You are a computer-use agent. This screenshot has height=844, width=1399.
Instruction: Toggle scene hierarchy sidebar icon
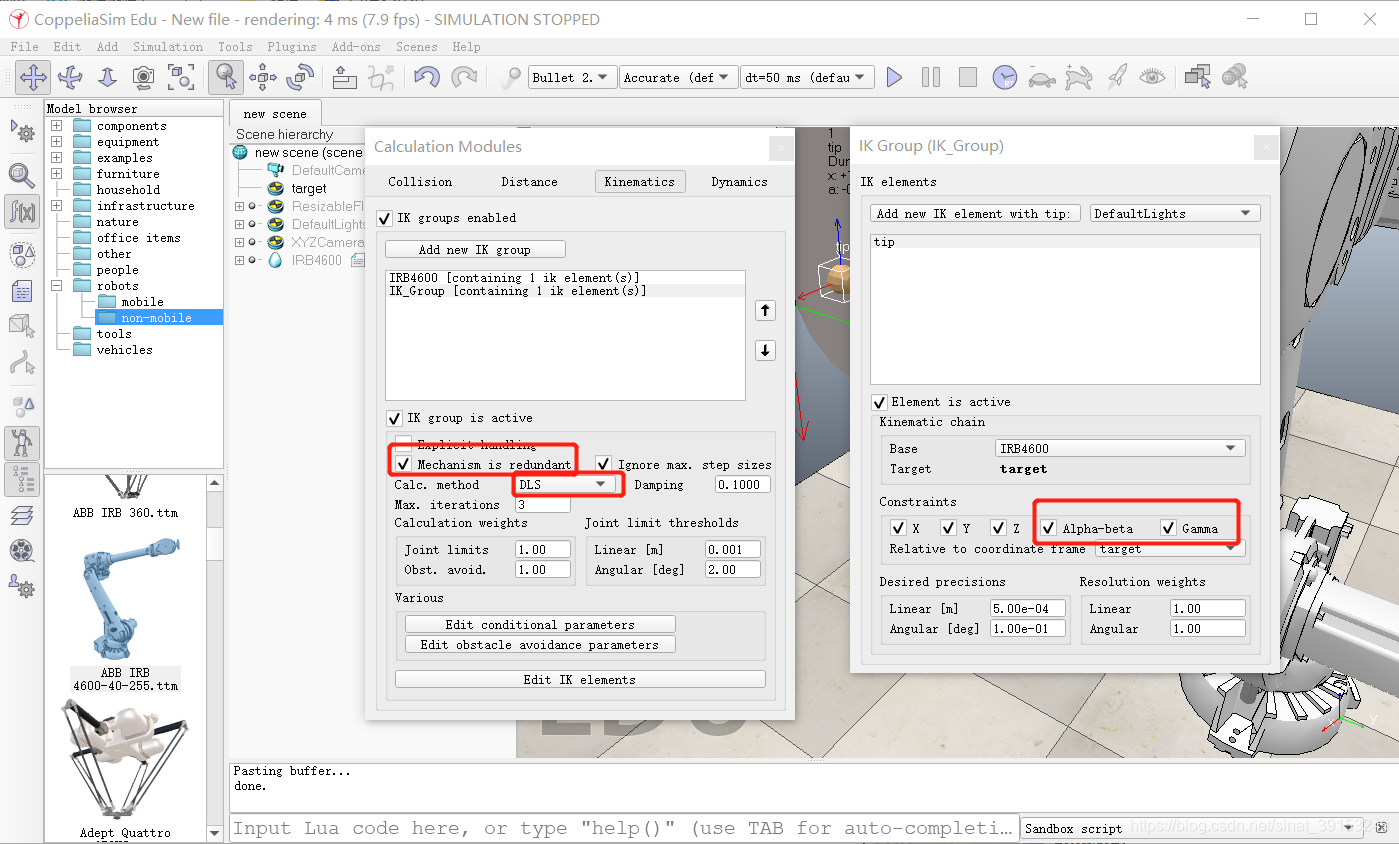(22, 479)
